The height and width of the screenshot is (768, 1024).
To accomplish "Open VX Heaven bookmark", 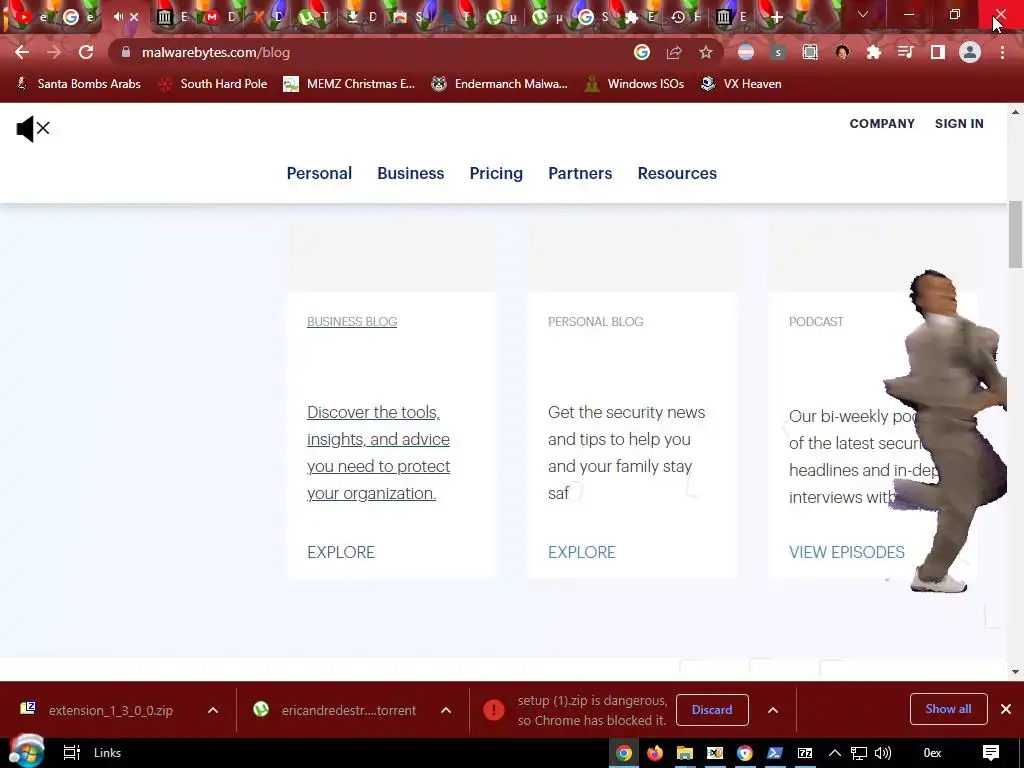I will pyautogui.click(x=741, y=84).
